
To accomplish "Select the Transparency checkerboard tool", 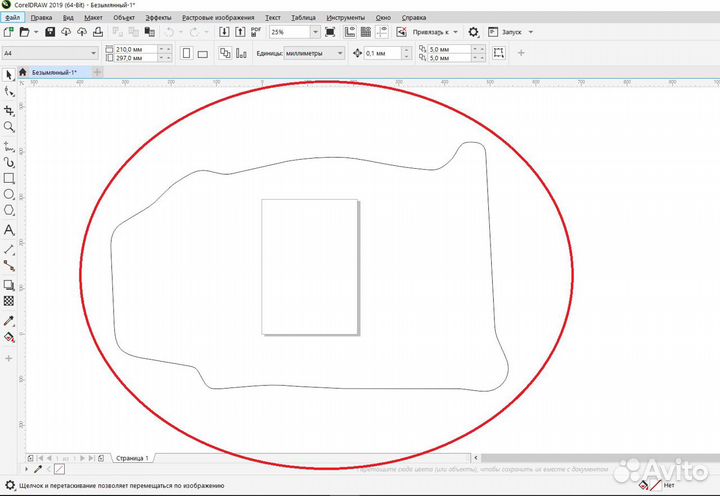I will coord(9,301).
